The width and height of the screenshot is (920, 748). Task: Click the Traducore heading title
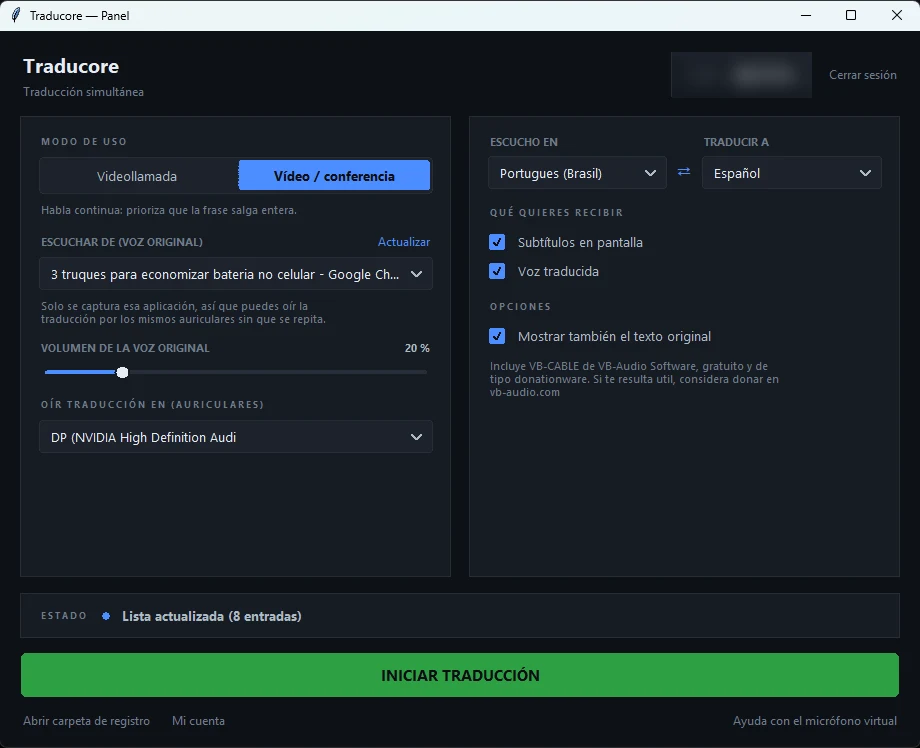coord(71,66)
